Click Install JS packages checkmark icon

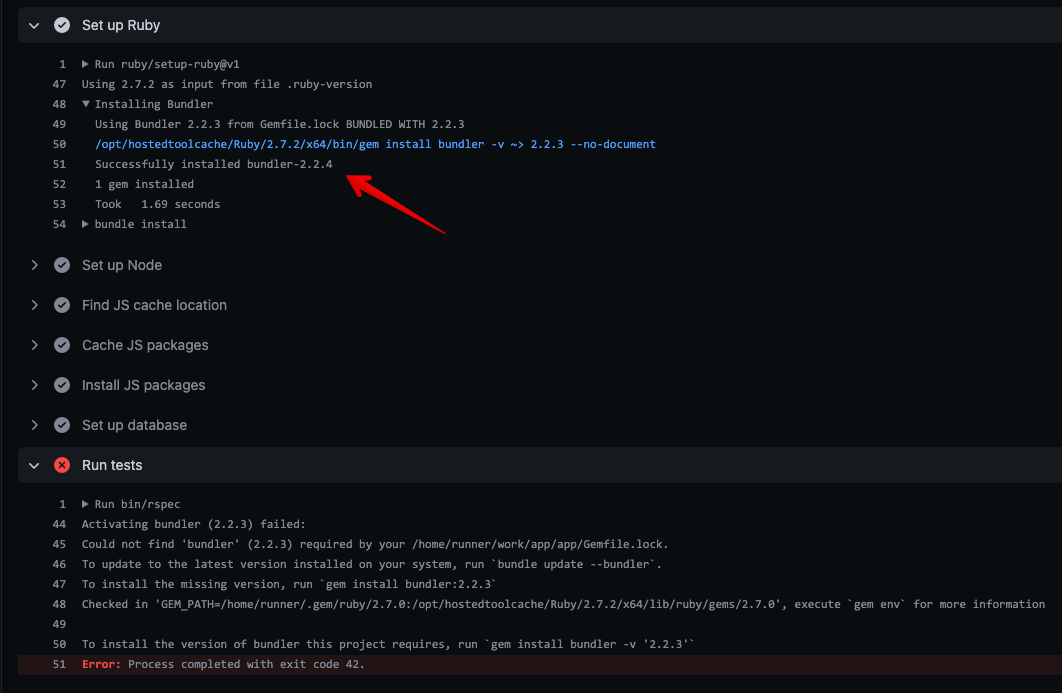(x=62, y=385)
